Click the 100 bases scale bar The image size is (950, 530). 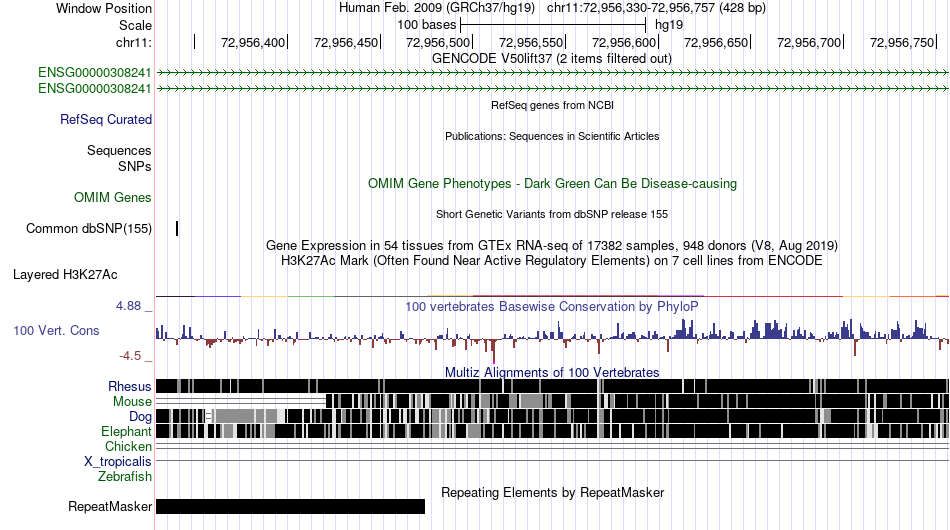pyautogui.click(x=553, y=25)
